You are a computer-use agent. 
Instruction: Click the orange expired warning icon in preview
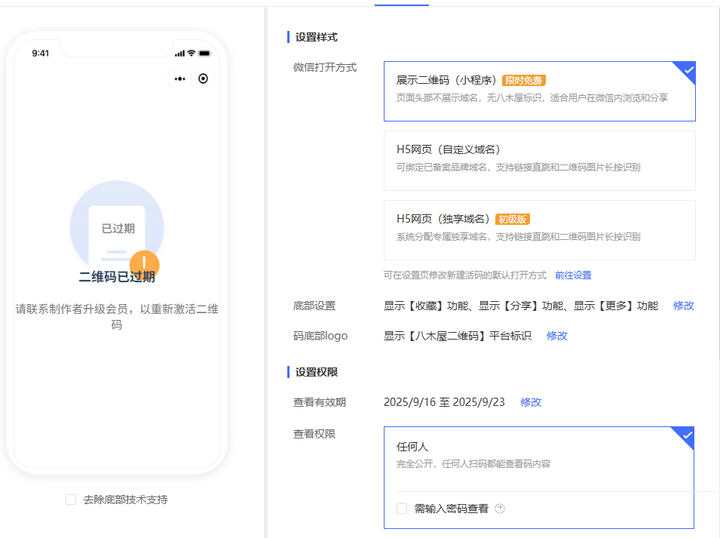[144, 265]
